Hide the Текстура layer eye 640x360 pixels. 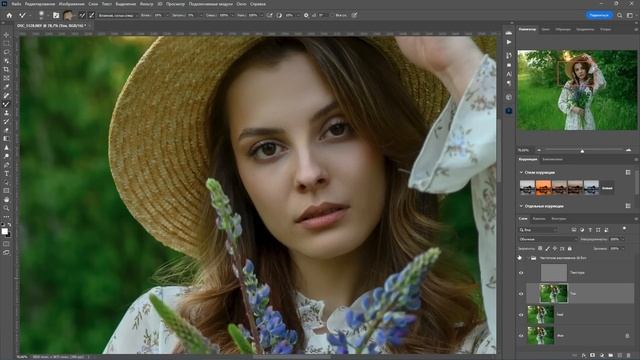[x=521, y=273]
